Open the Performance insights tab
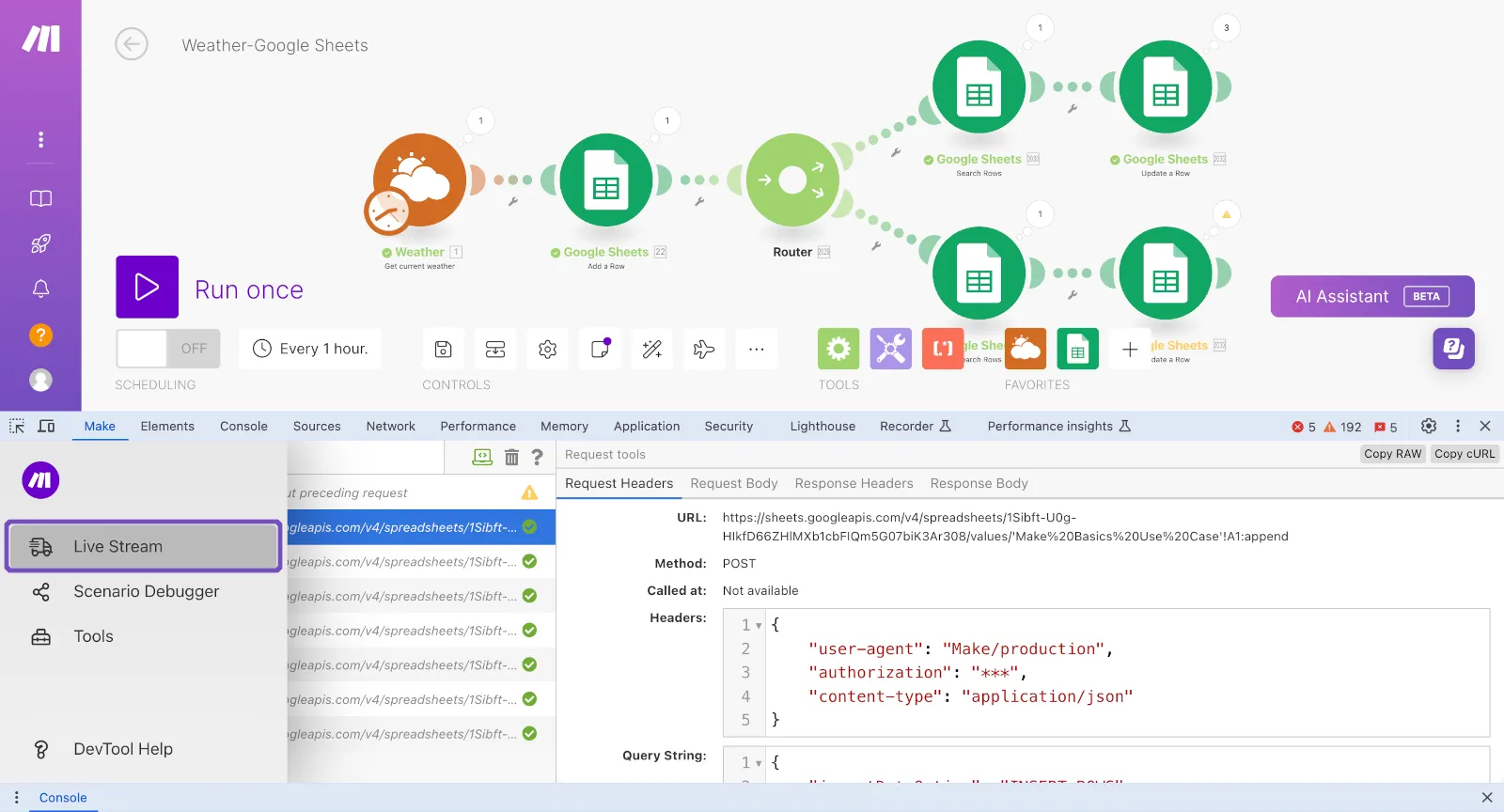The width and height of the screenshot is (1504, 812). (1058, 426)
